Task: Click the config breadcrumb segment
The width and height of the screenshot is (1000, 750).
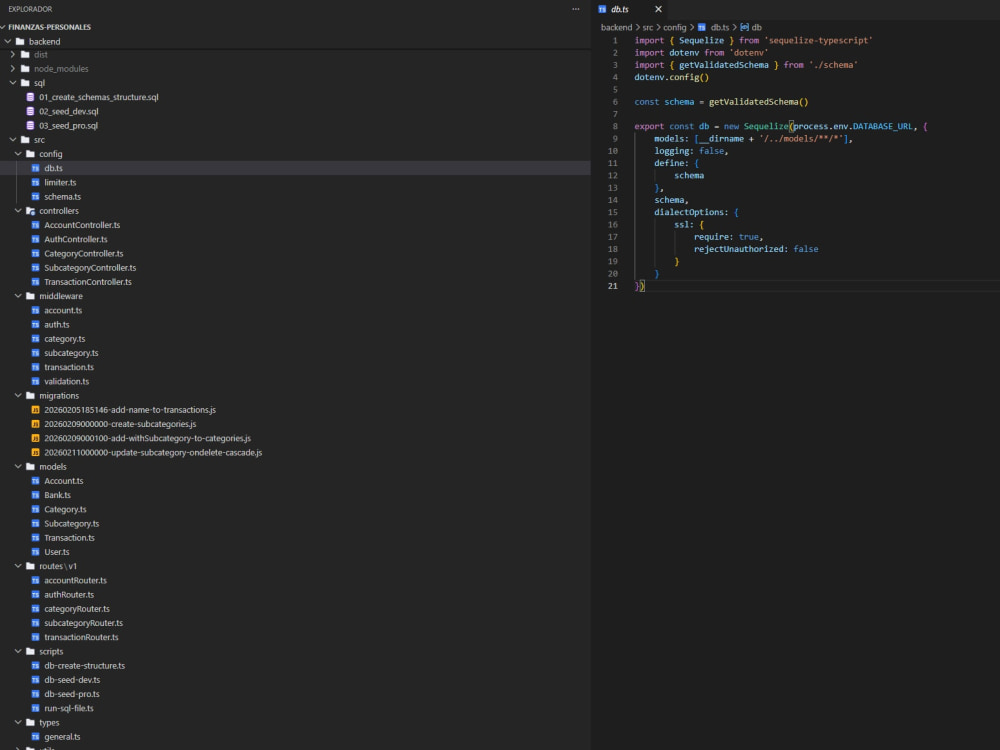Action: (675, 27)
